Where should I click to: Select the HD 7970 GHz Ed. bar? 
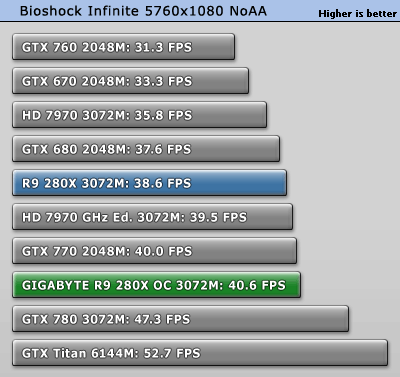[x=153, y=217]
